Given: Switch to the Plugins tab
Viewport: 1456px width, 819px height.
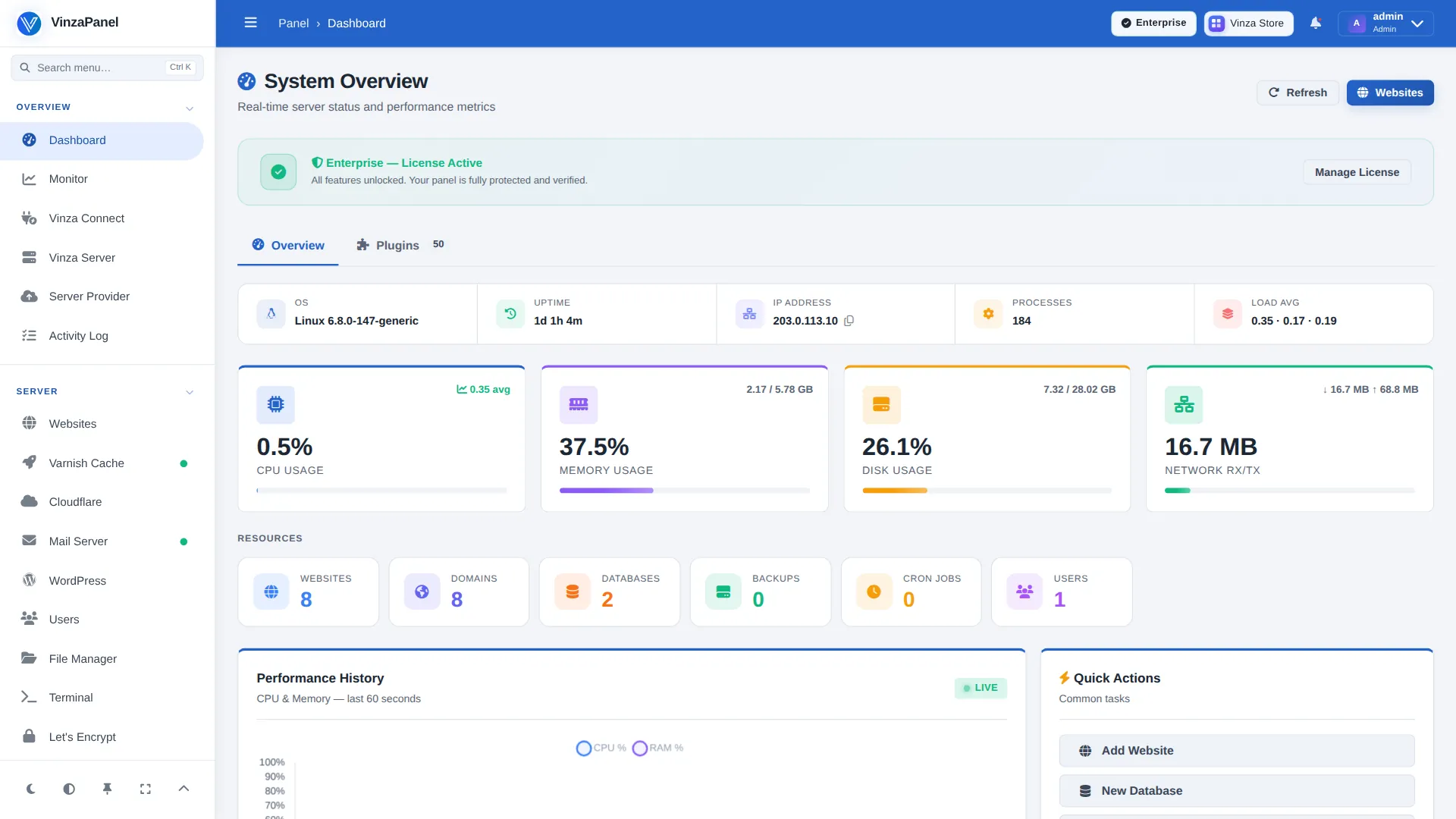Looking at the screenshot, I should click(x=400, y=245).
